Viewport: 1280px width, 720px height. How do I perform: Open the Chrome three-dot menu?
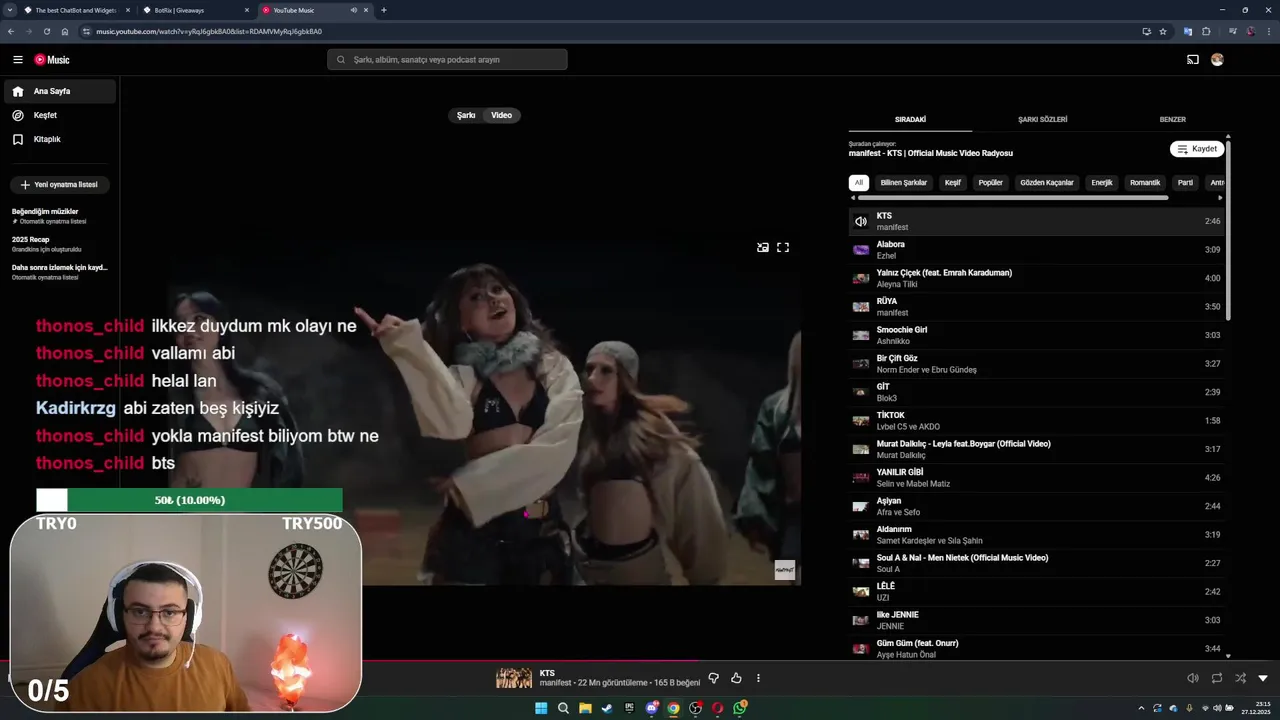tap(1268, 31)
